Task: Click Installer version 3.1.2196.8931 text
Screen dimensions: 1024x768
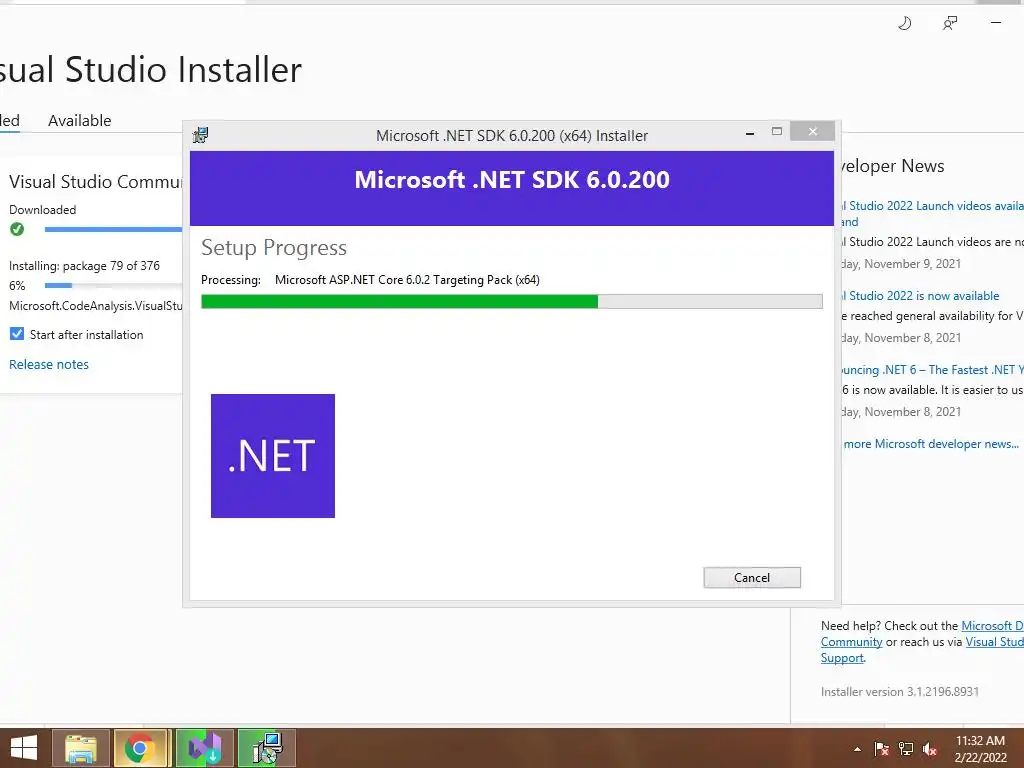Action: point(900,692)
